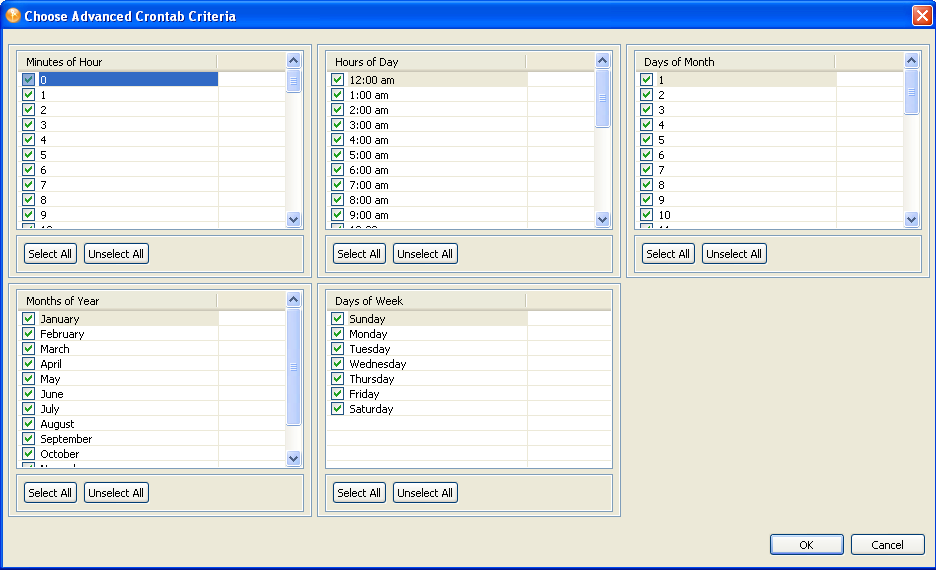
Task: Toggle day 10 of month checkbox
Action: point(646,214)
